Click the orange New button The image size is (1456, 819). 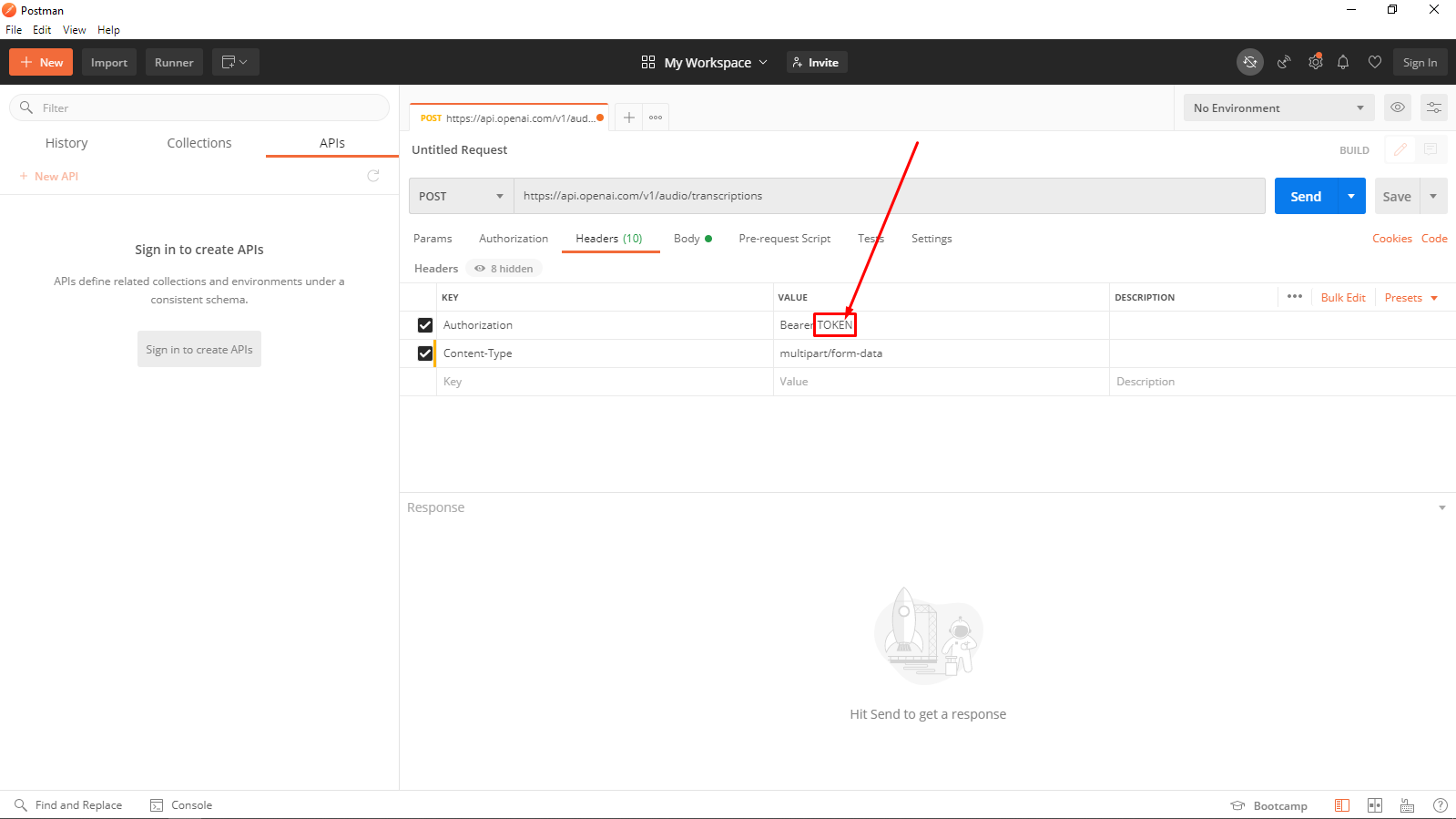[x=41, y=62]
